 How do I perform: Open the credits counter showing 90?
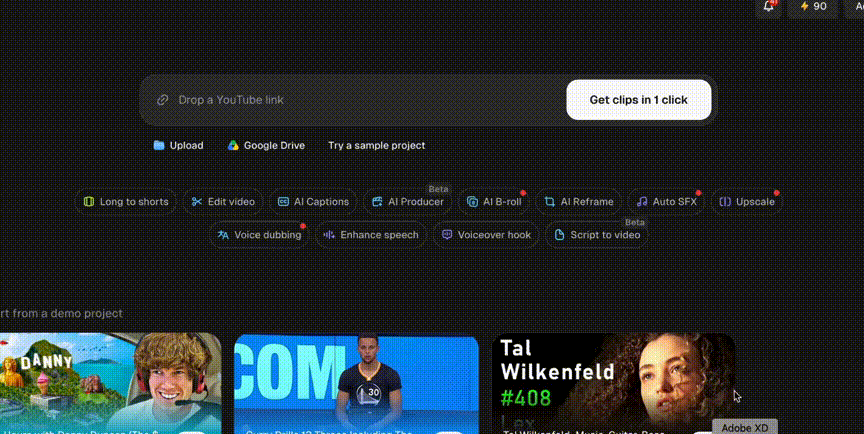[813, 7]
